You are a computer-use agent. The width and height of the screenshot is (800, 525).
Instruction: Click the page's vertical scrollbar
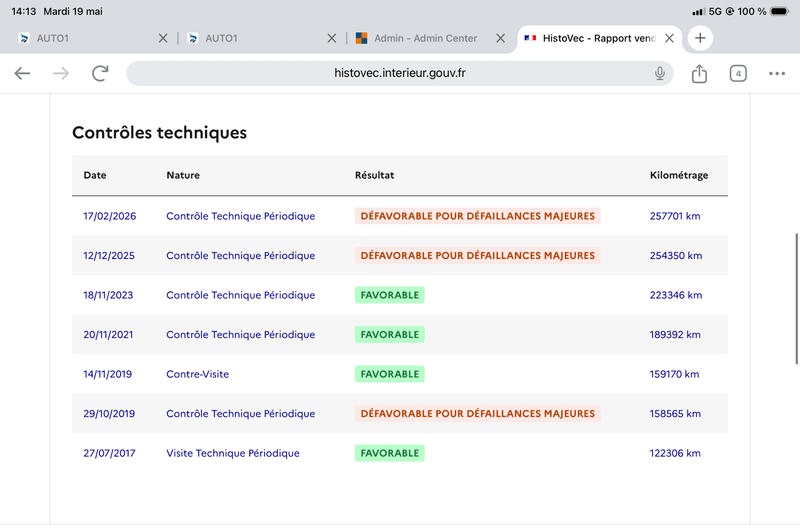(796, 298)
